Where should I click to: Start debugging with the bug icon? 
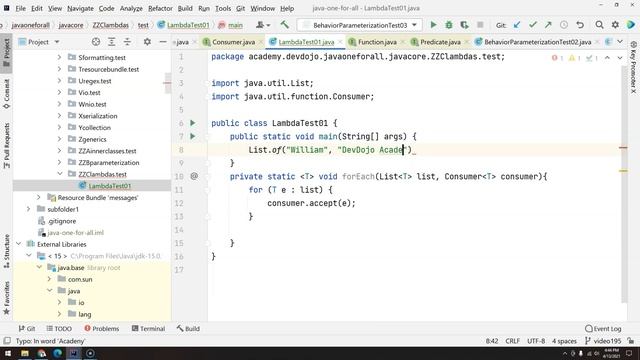pyautogui.click(x=449, y=25)
